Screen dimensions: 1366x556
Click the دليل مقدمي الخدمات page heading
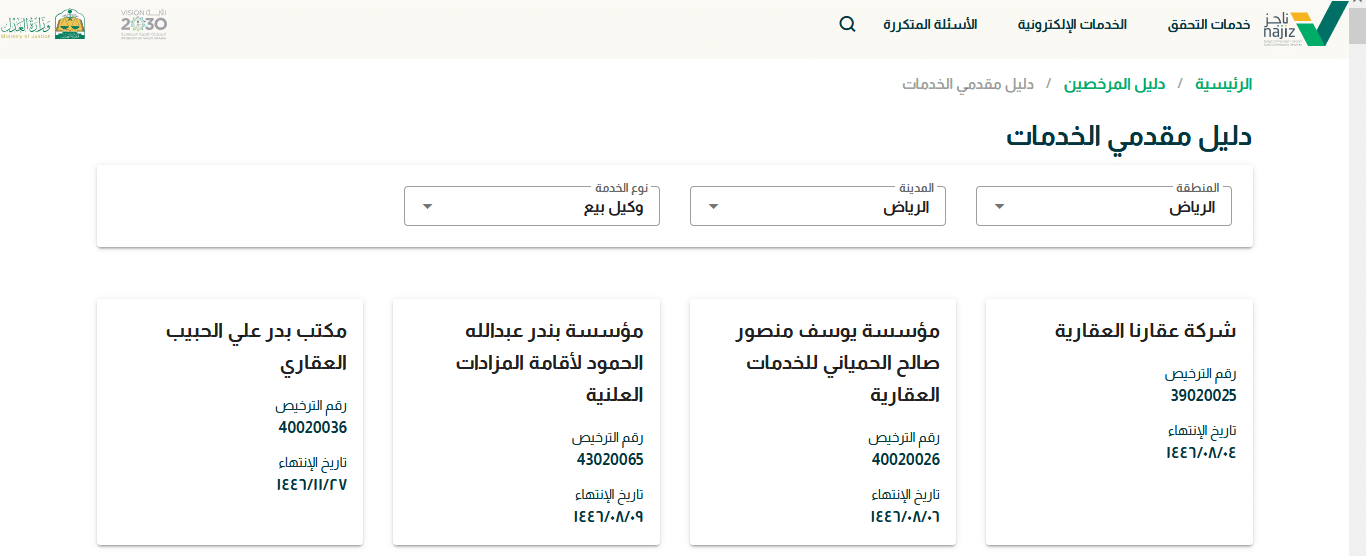(x=1129, y=138)
